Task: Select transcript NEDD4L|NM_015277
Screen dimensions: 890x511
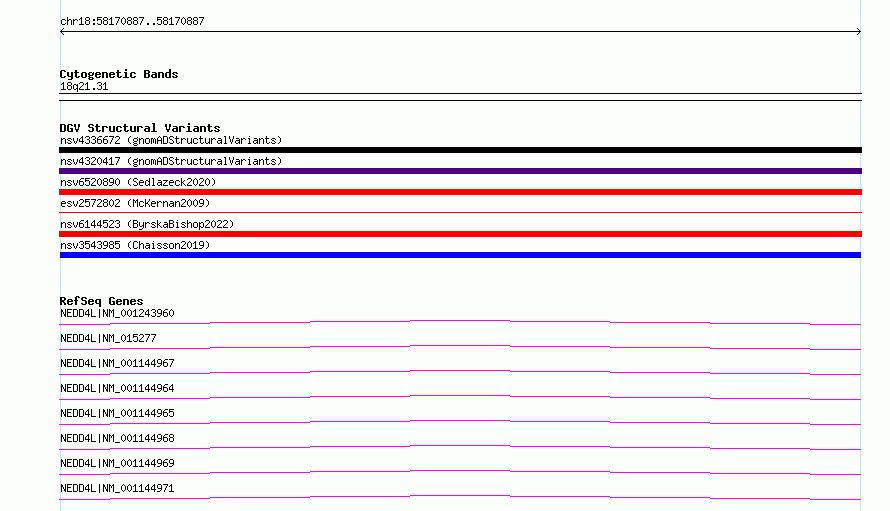Action: click(x=108, y=338)
